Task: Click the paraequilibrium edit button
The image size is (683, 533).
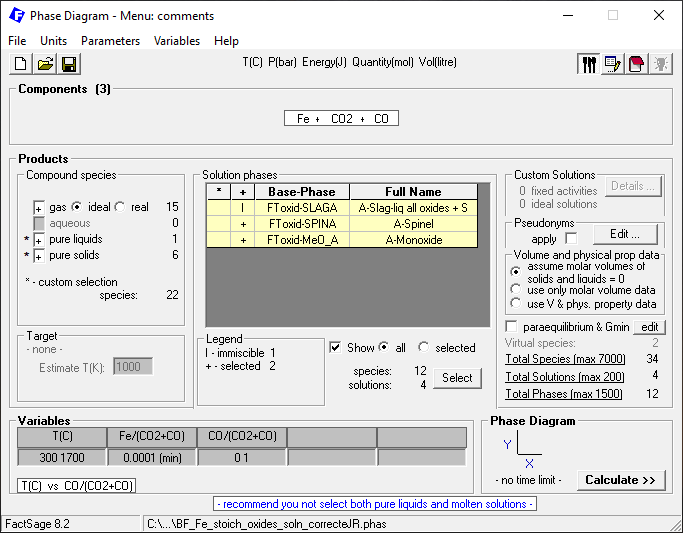Action: 649,327
